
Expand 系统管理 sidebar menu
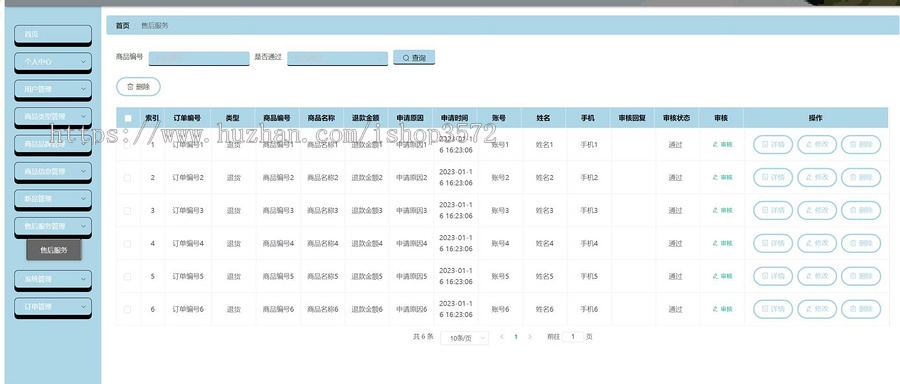click(x=53, y=279)
